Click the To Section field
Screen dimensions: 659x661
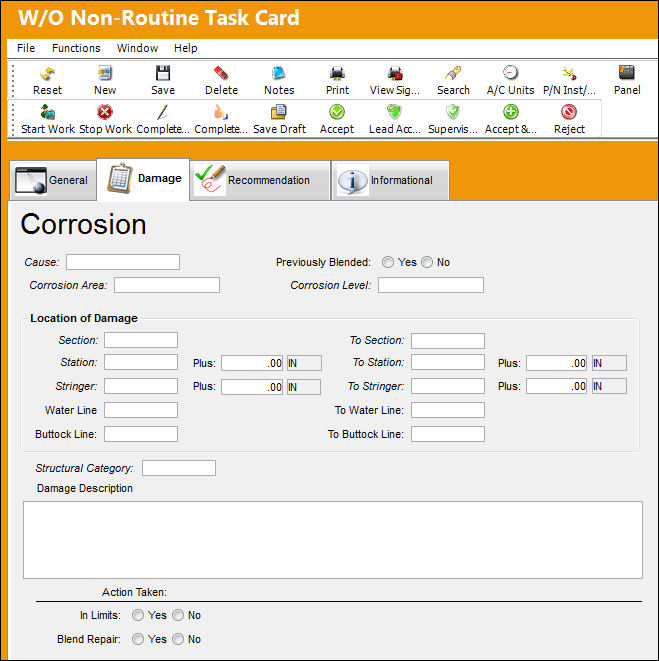[x=448, y=341]
